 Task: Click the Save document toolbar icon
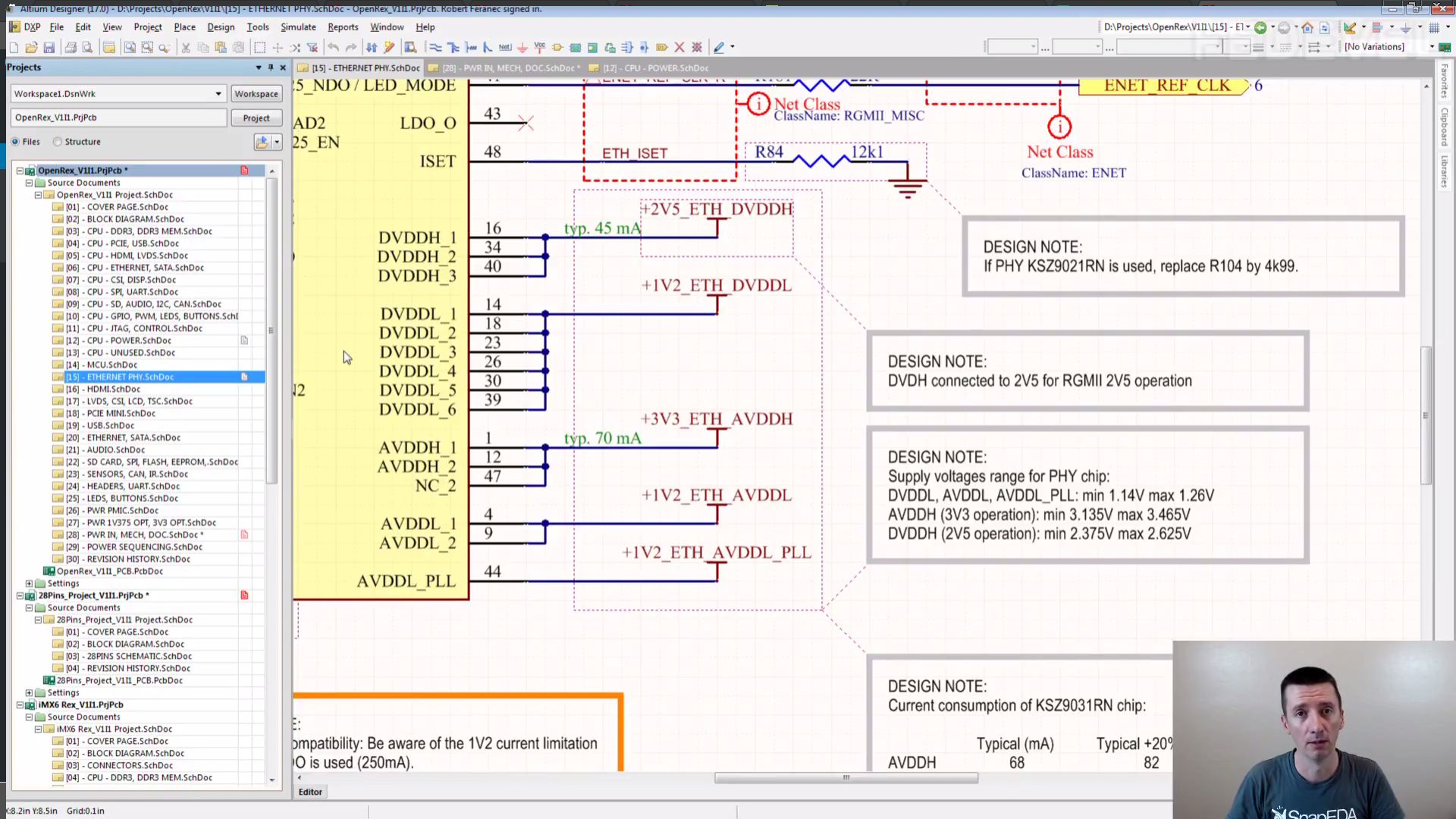pyautogui.click(x=49, y=47)
